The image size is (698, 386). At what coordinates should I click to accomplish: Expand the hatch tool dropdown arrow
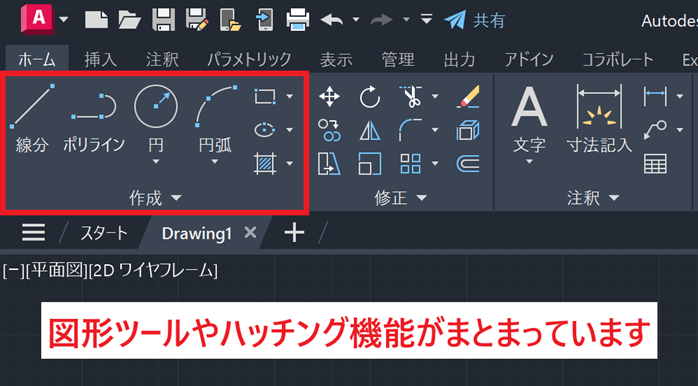point(290,163)
